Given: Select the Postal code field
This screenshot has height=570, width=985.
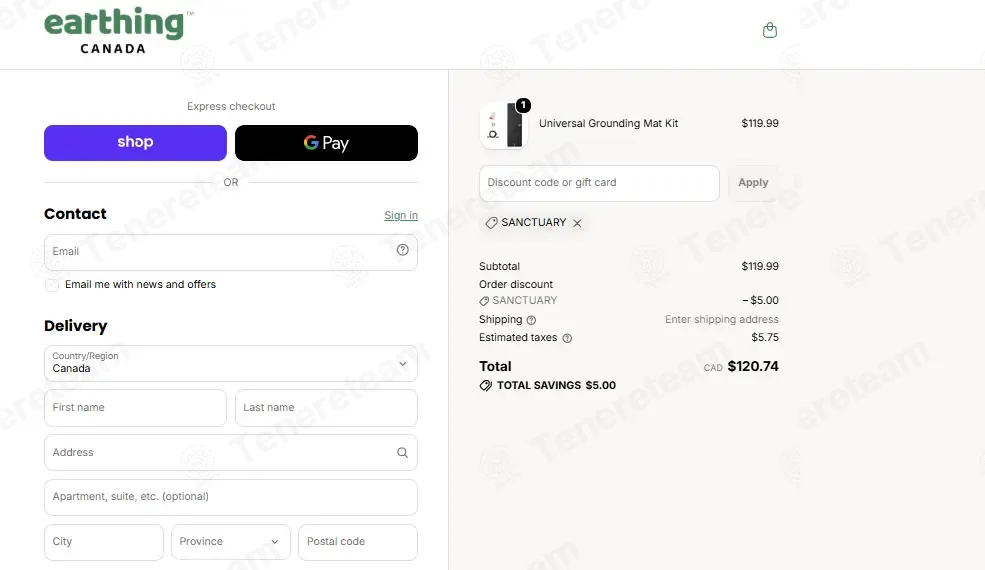Looking at the screenshot, I should 357,542.
